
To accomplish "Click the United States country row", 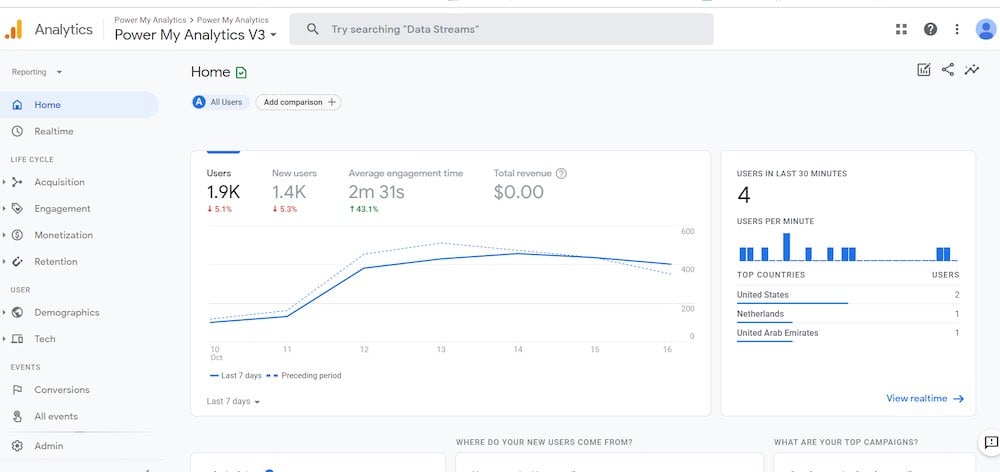I will (848, 295).
